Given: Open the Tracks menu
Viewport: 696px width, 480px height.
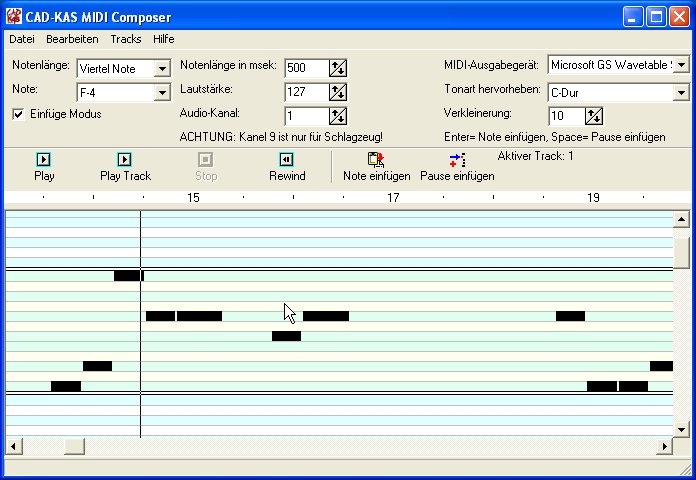Looking at the screenshot, I should (126, 39).
